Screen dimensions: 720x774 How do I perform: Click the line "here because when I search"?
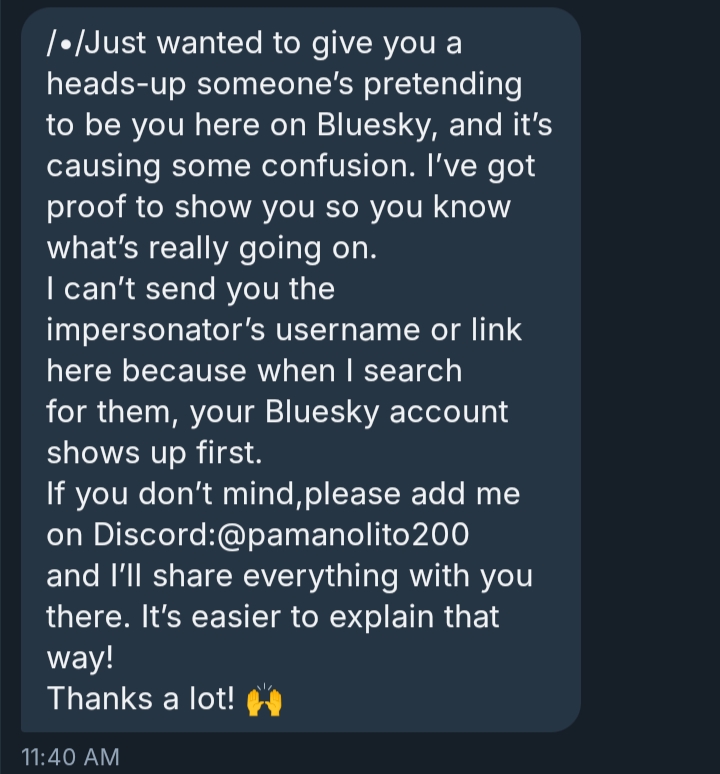click(x=254, y=371)
